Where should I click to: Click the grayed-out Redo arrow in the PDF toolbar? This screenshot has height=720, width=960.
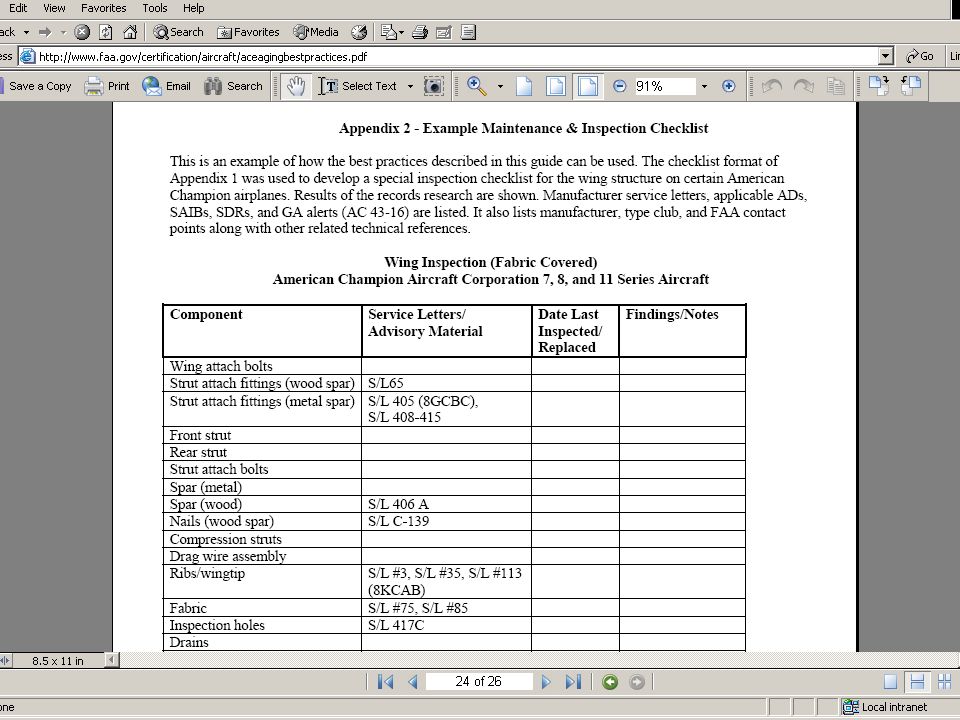point(804,86)
